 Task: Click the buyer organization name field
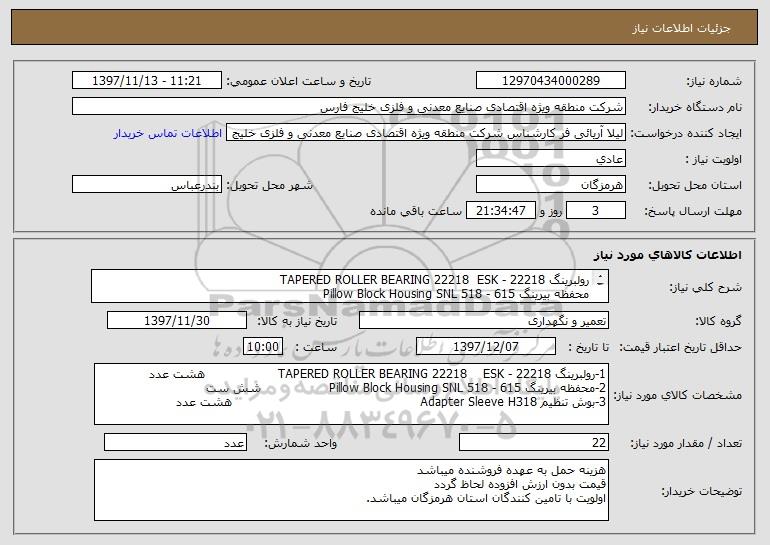coord(349,107)
